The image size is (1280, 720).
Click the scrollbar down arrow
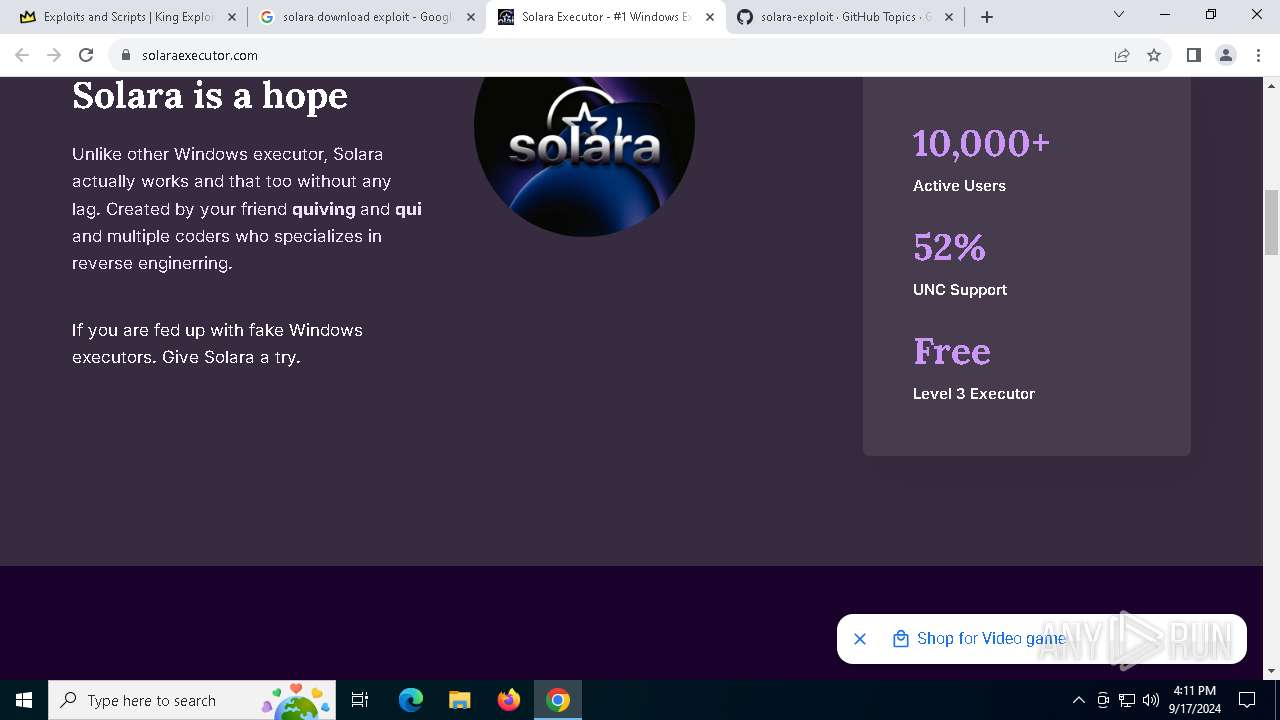[1271, 671]
